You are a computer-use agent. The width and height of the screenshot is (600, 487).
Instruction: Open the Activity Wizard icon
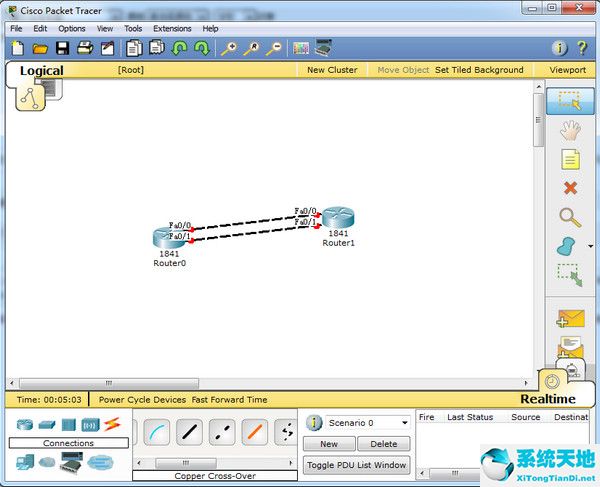tap(108, 48)
